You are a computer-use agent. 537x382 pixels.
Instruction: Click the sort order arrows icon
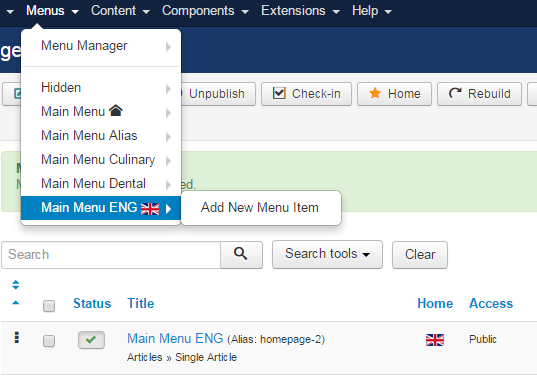pos(16,285)
